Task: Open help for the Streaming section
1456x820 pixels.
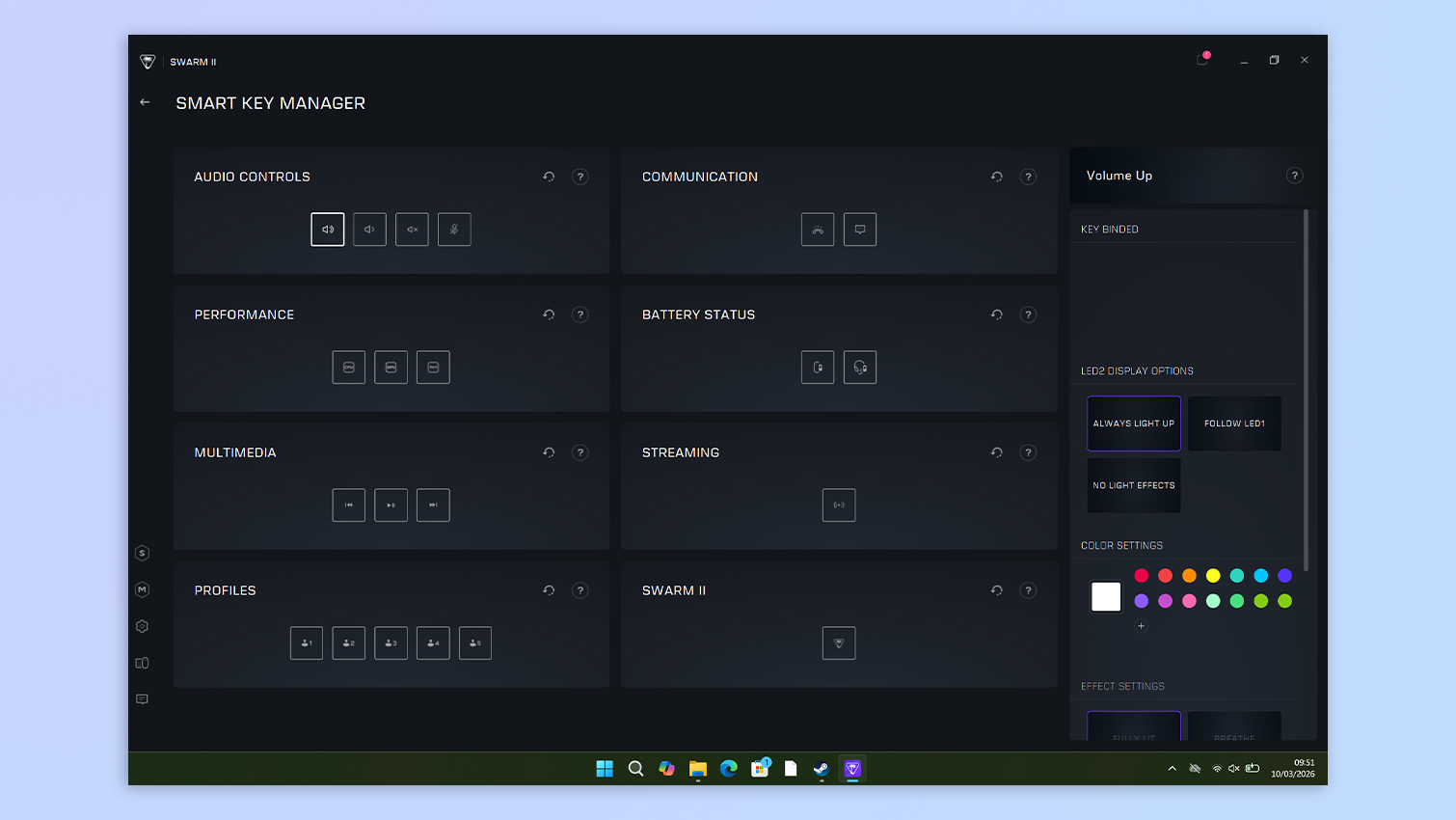Action: (x=1028, y=451)
